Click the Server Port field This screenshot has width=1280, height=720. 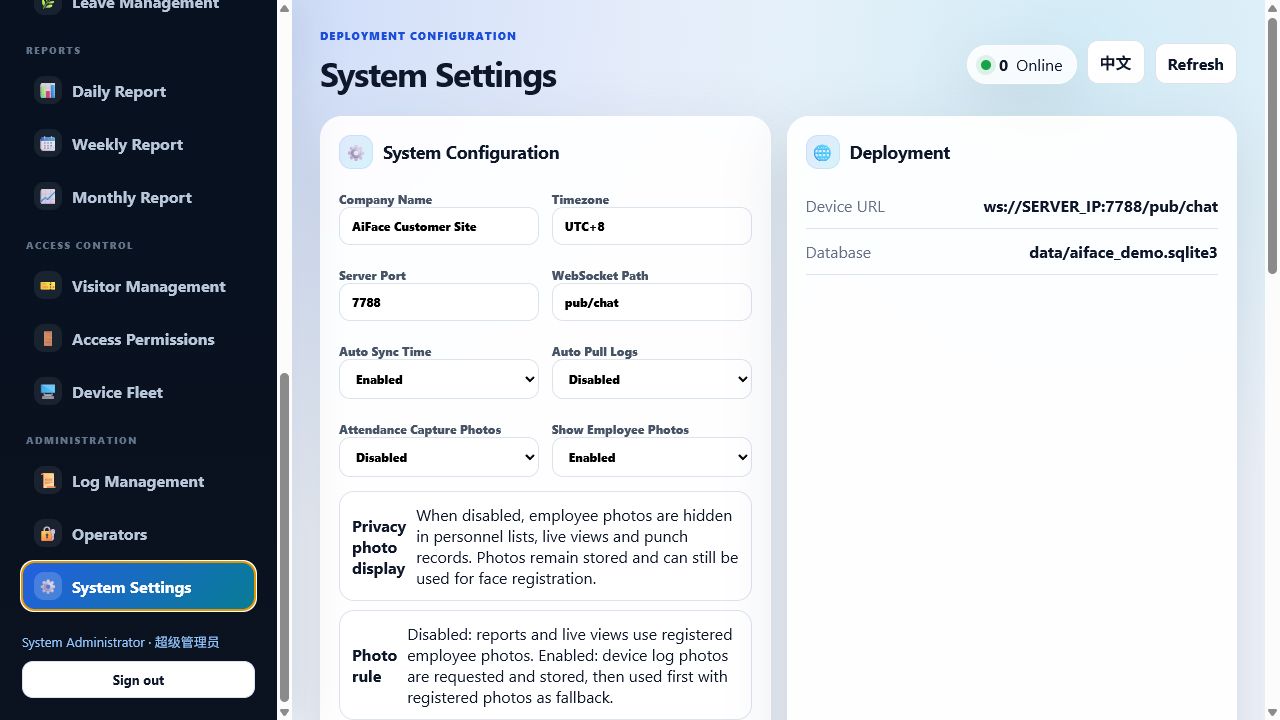point(439,302)
